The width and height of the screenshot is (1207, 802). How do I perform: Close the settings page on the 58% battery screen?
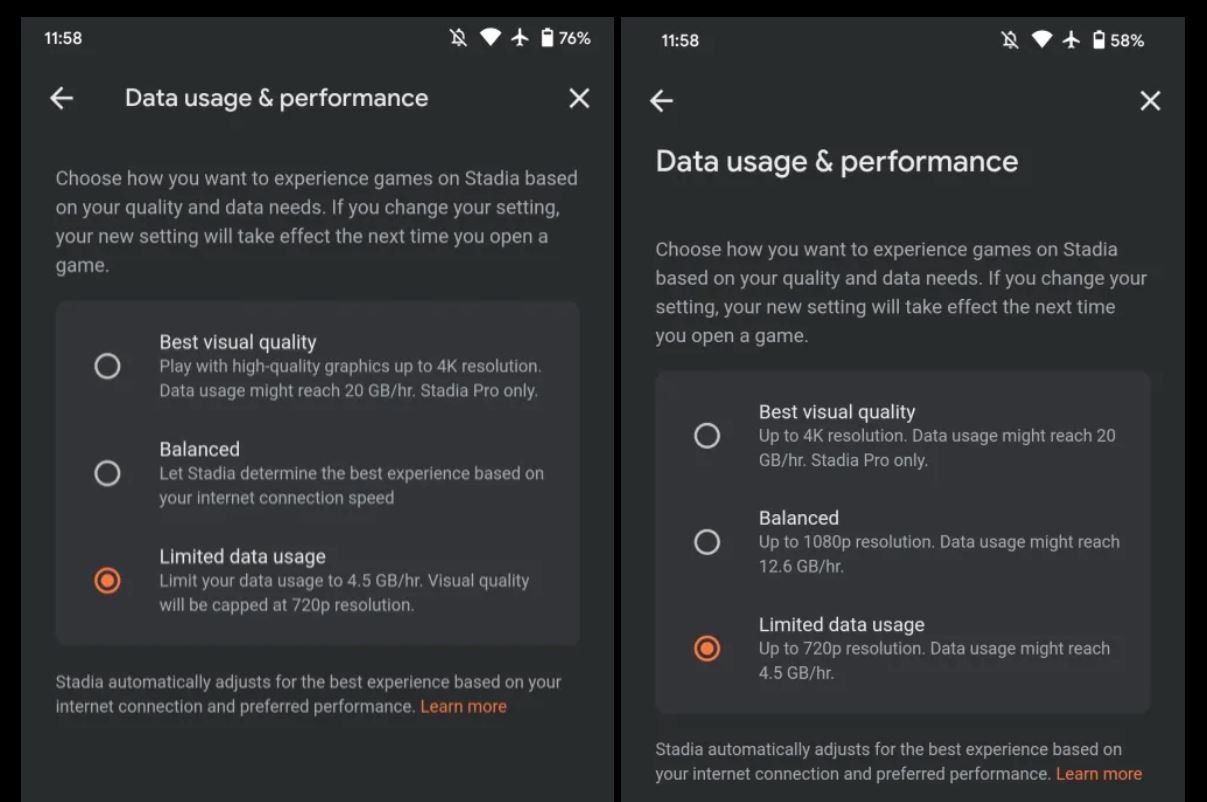[1150, 101]
